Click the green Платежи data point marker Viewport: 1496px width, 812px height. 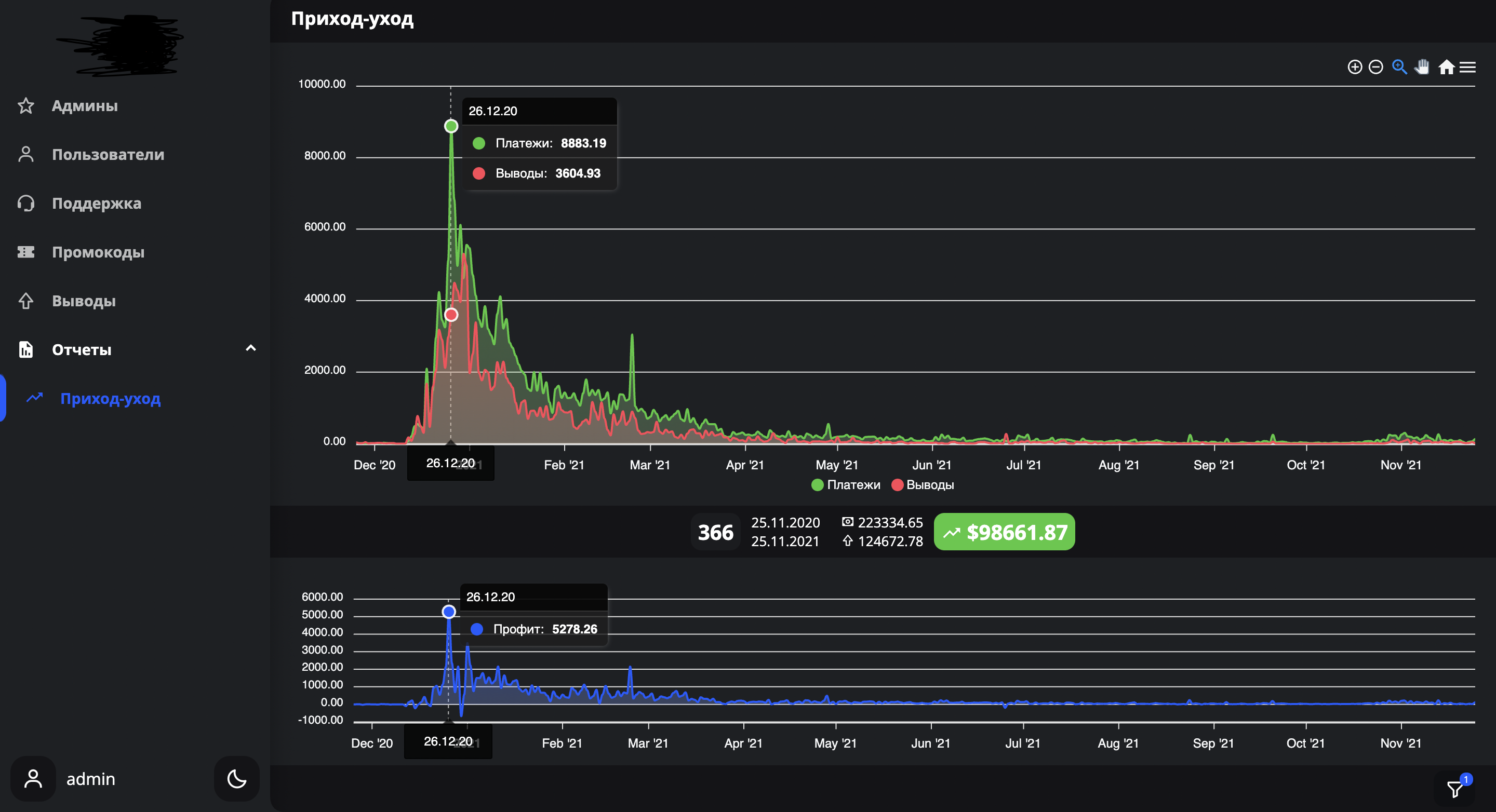[x=451, y=126]
